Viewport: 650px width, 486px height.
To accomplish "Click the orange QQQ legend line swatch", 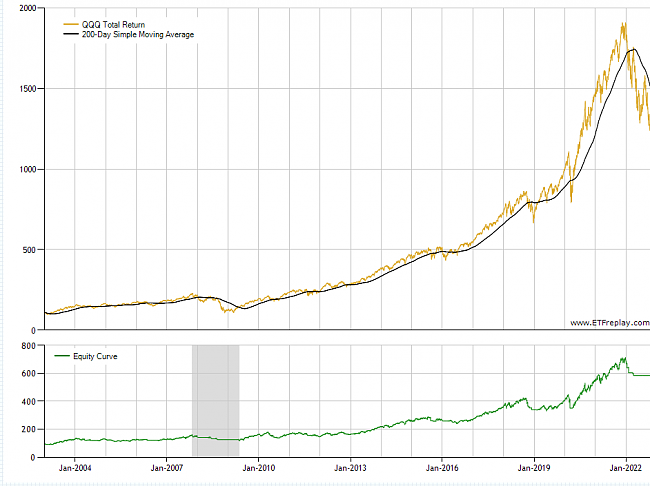I will (71, 24).
